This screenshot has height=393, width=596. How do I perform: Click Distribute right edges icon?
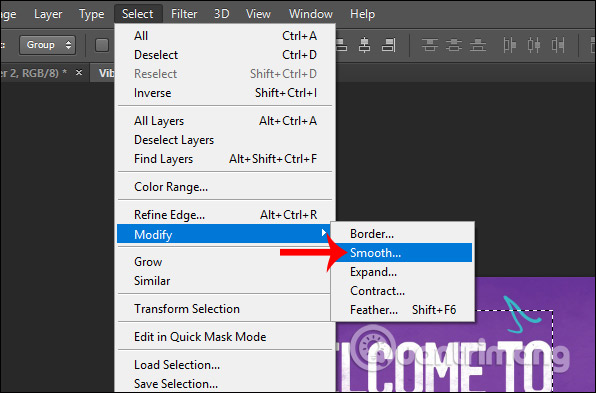pos(558,45)
